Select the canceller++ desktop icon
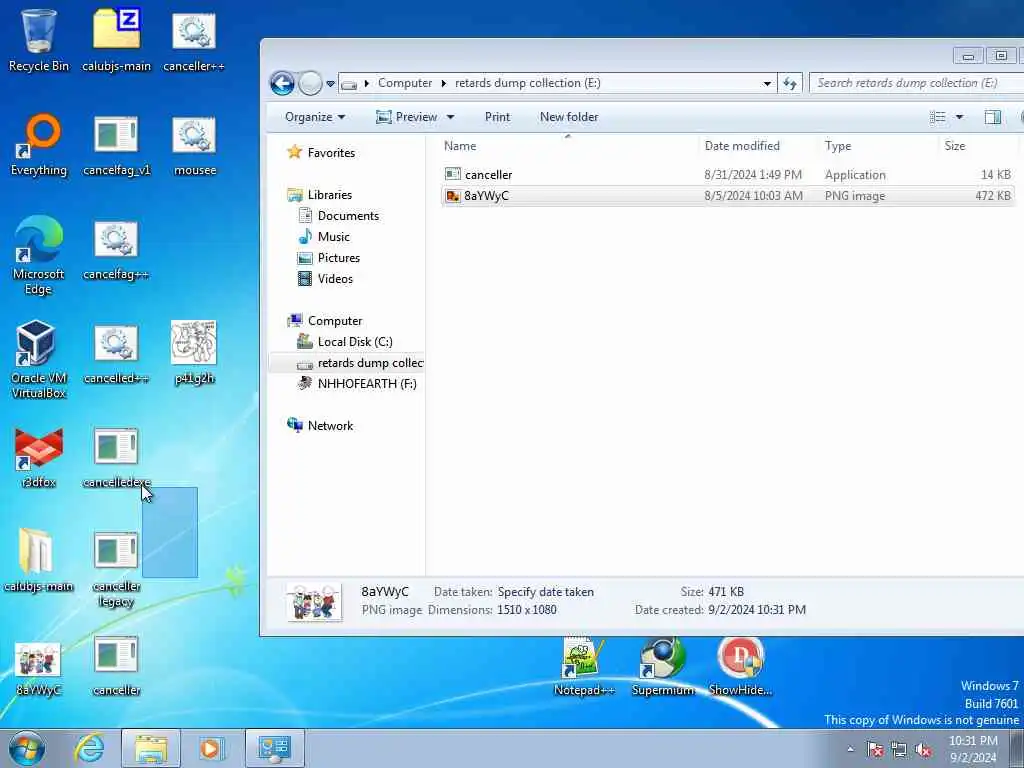1024x768 pixels. pyautogui.click(x=194, y=39)
